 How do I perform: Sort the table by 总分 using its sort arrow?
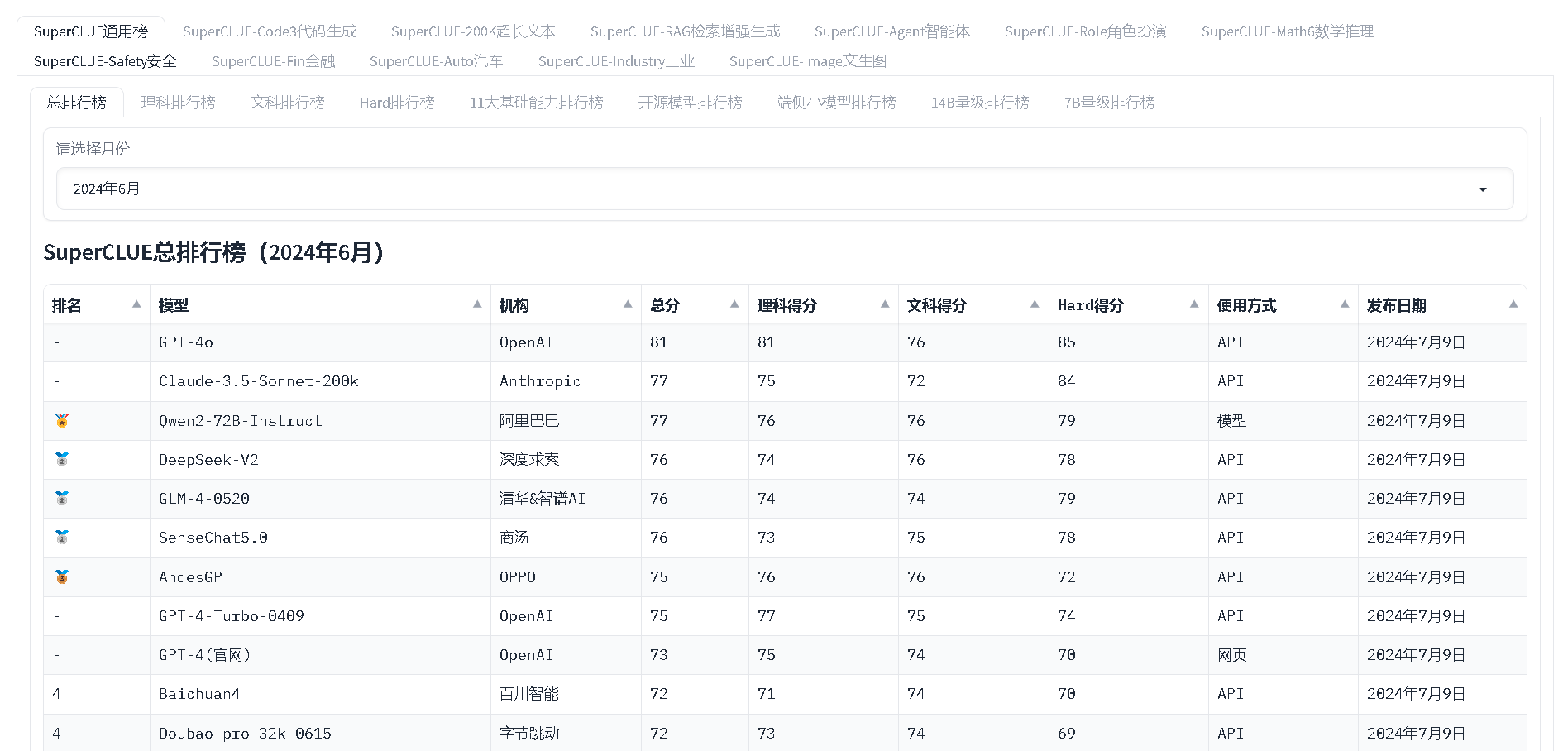coord(734,304)
